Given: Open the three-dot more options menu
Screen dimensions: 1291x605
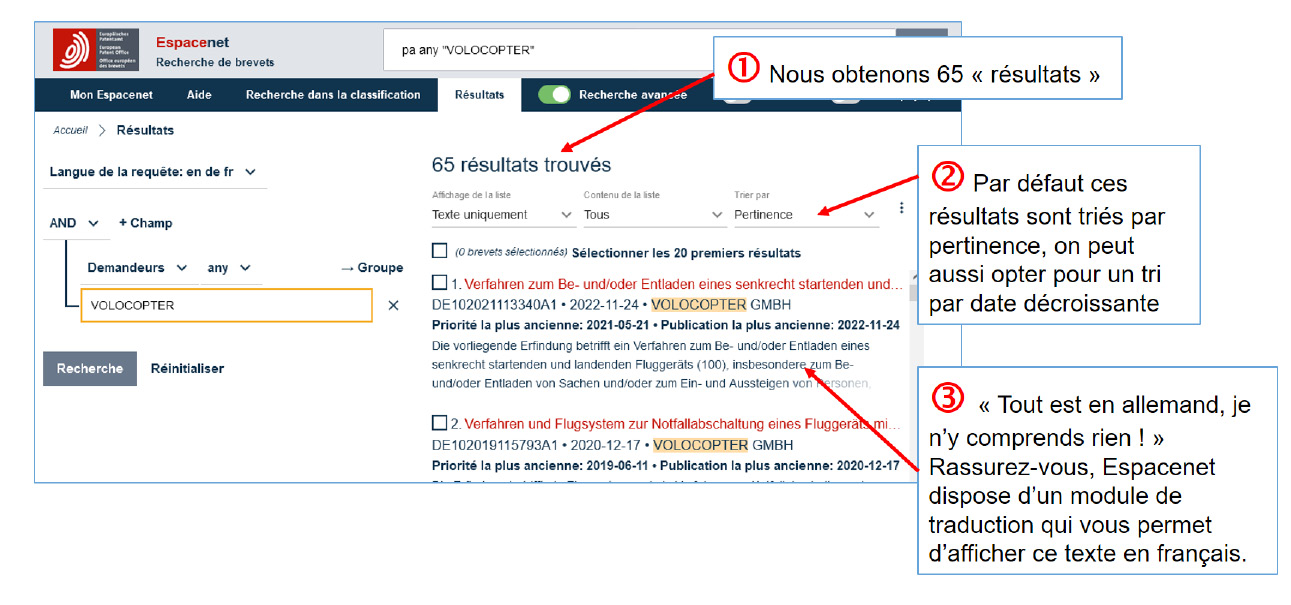Looking at the screenshot, I should tap(901, 208).
